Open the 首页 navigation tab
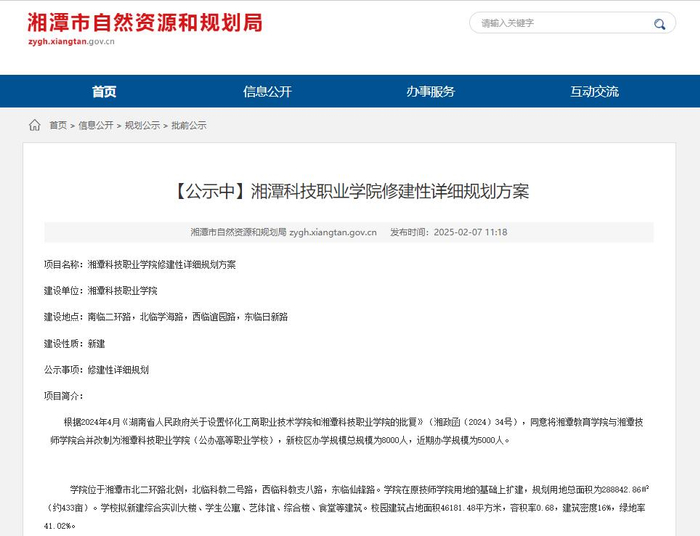Screen dimensions: 700x536 click(104, 91)
